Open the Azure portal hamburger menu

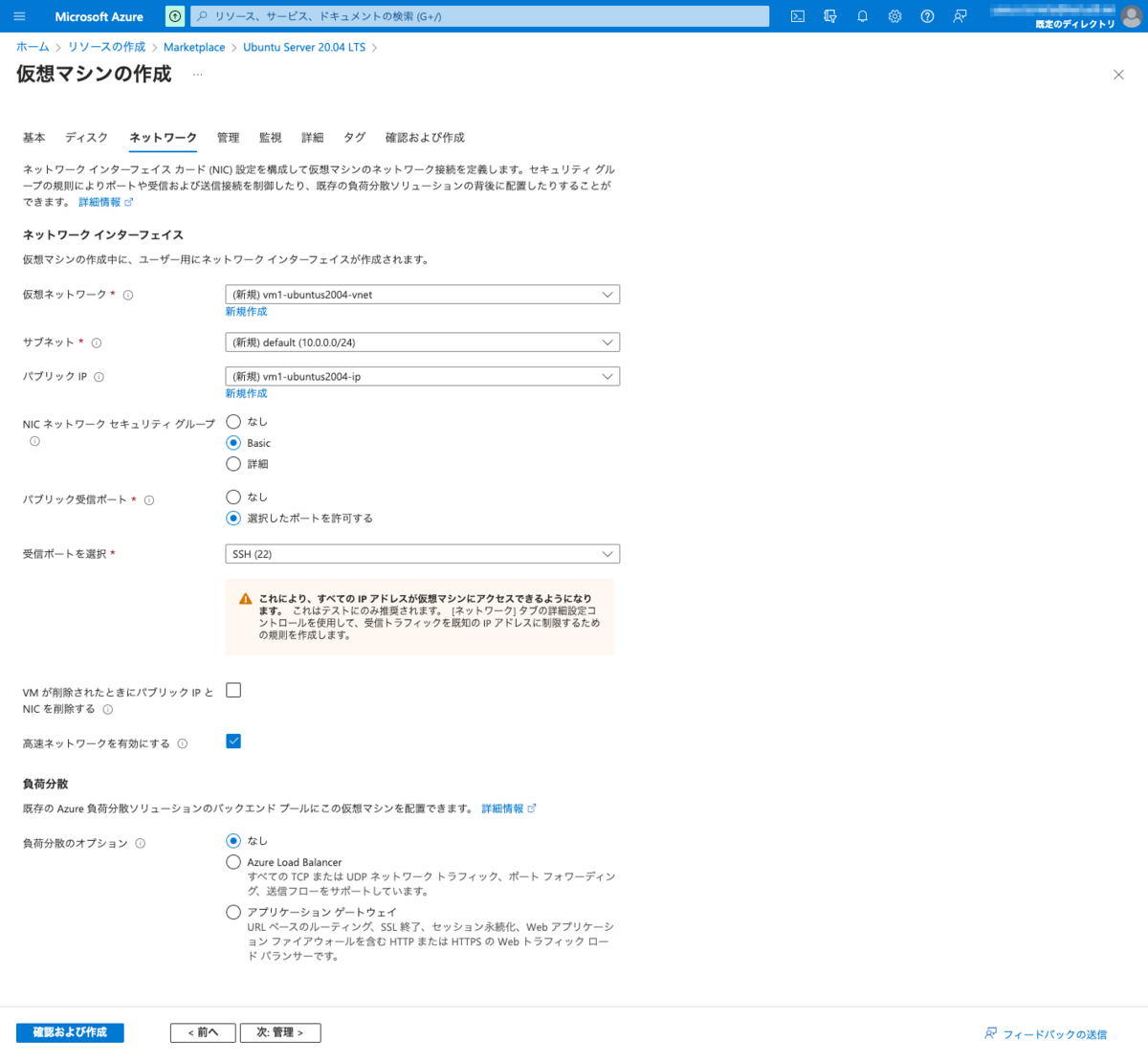pyautogui.click(x=19, y=16)
